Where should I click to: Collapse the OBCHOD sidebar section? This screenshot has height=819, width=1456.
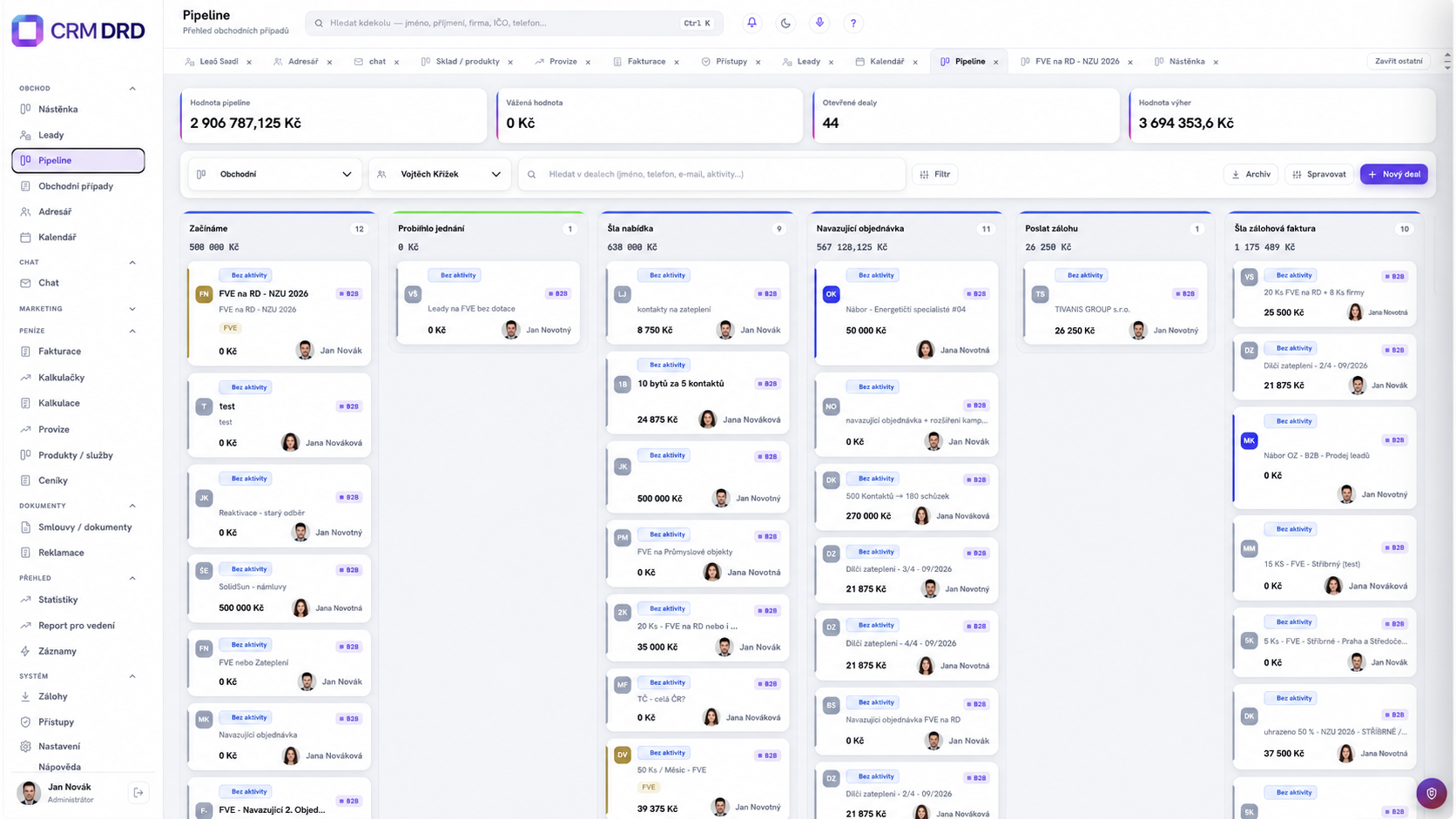point(132,89)
